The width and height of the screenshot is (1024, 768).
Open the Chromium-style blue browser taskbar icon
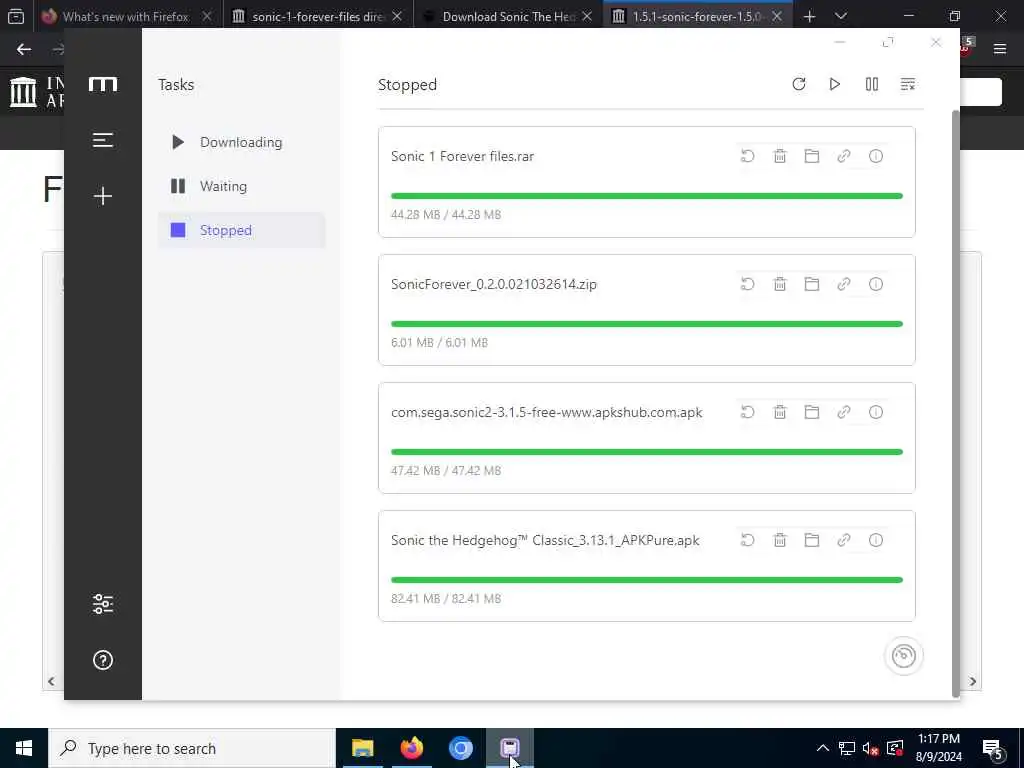click(460, 748)
